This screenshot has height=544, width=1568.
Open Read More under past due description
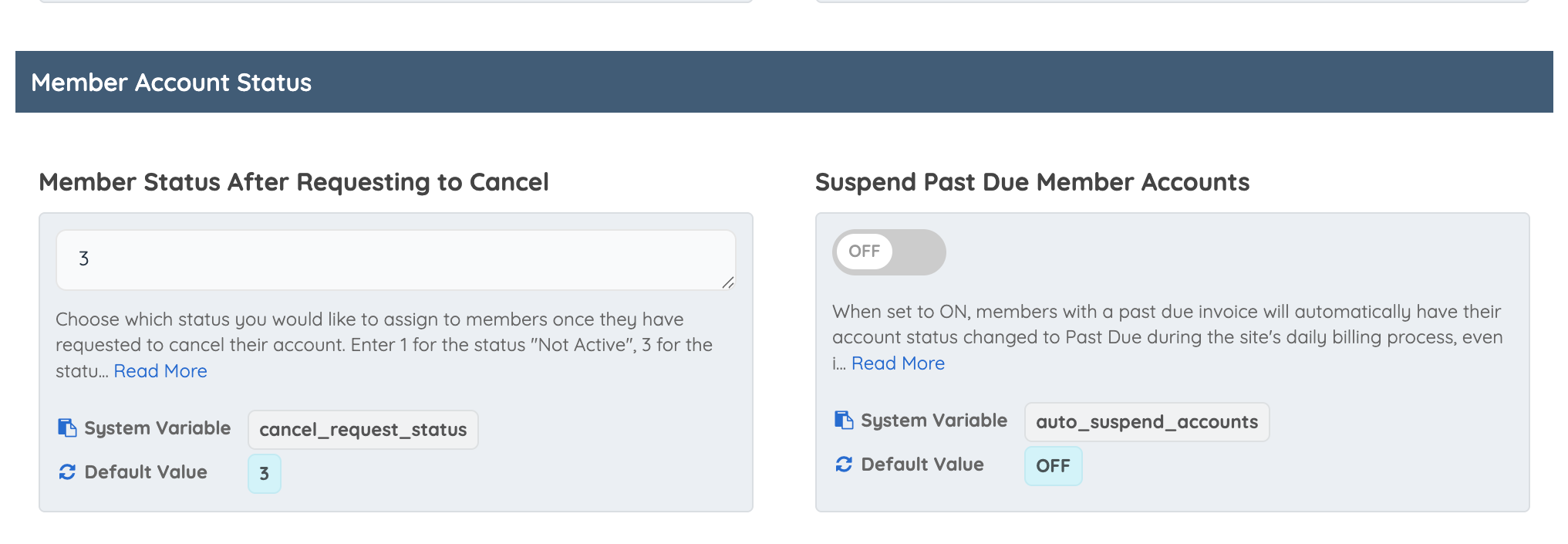coord(898,363)
